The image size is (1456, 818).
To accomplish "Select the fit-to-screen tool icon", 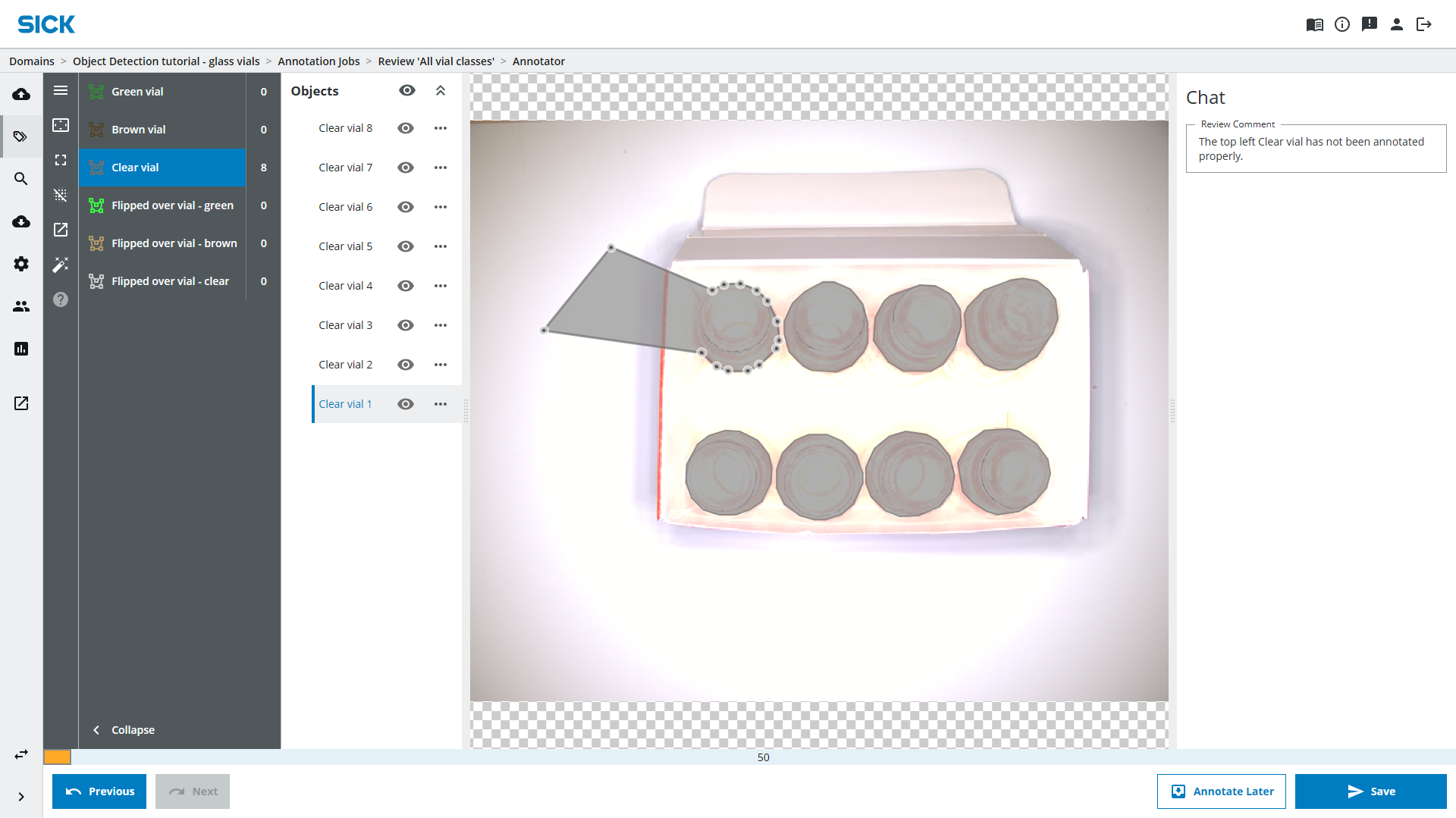I will (x=61, y=160).
